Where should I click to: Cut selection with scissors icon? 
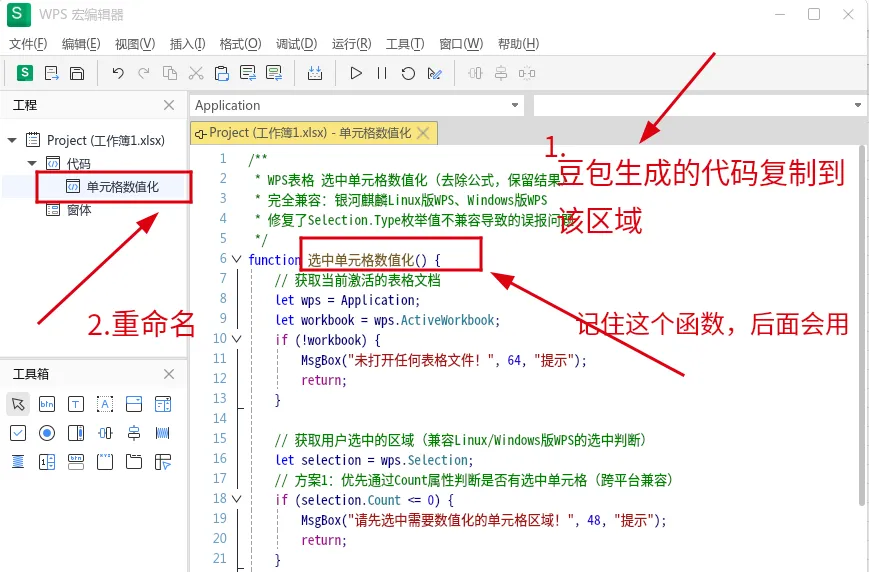196,73
